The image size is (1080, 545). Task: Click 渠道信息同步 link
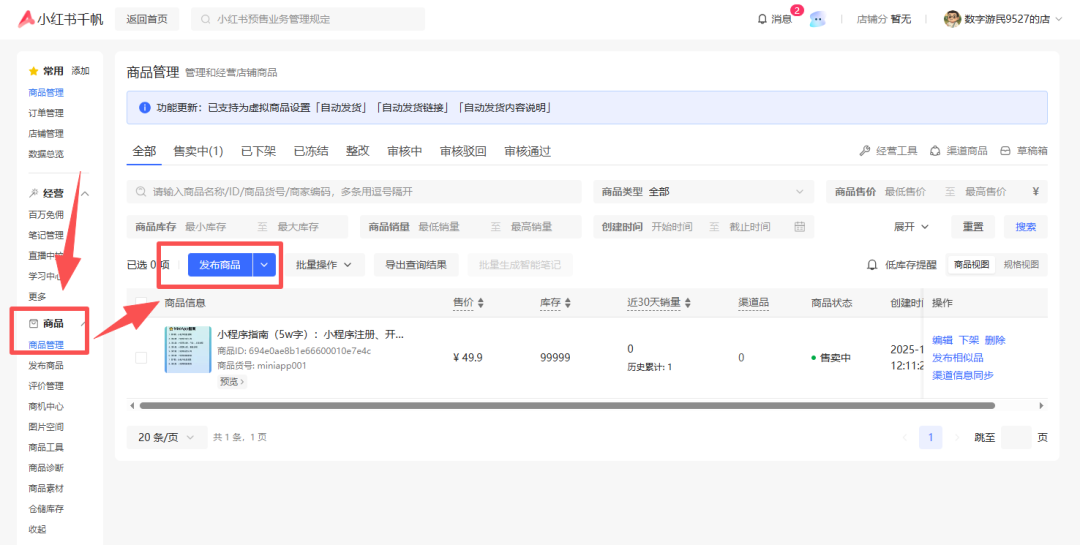(x=963, y=375)
